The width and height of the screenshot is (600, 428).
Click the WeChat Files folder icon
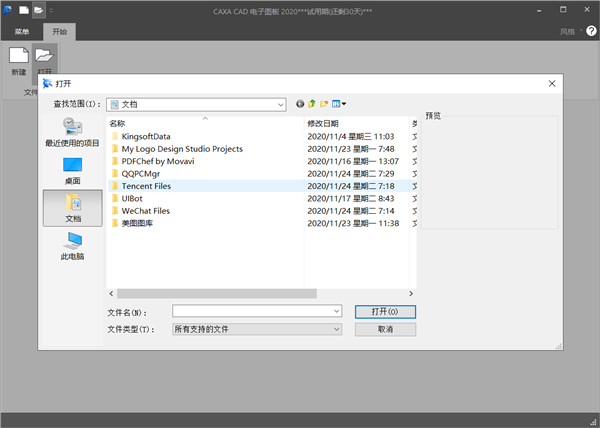pos(115,211)
